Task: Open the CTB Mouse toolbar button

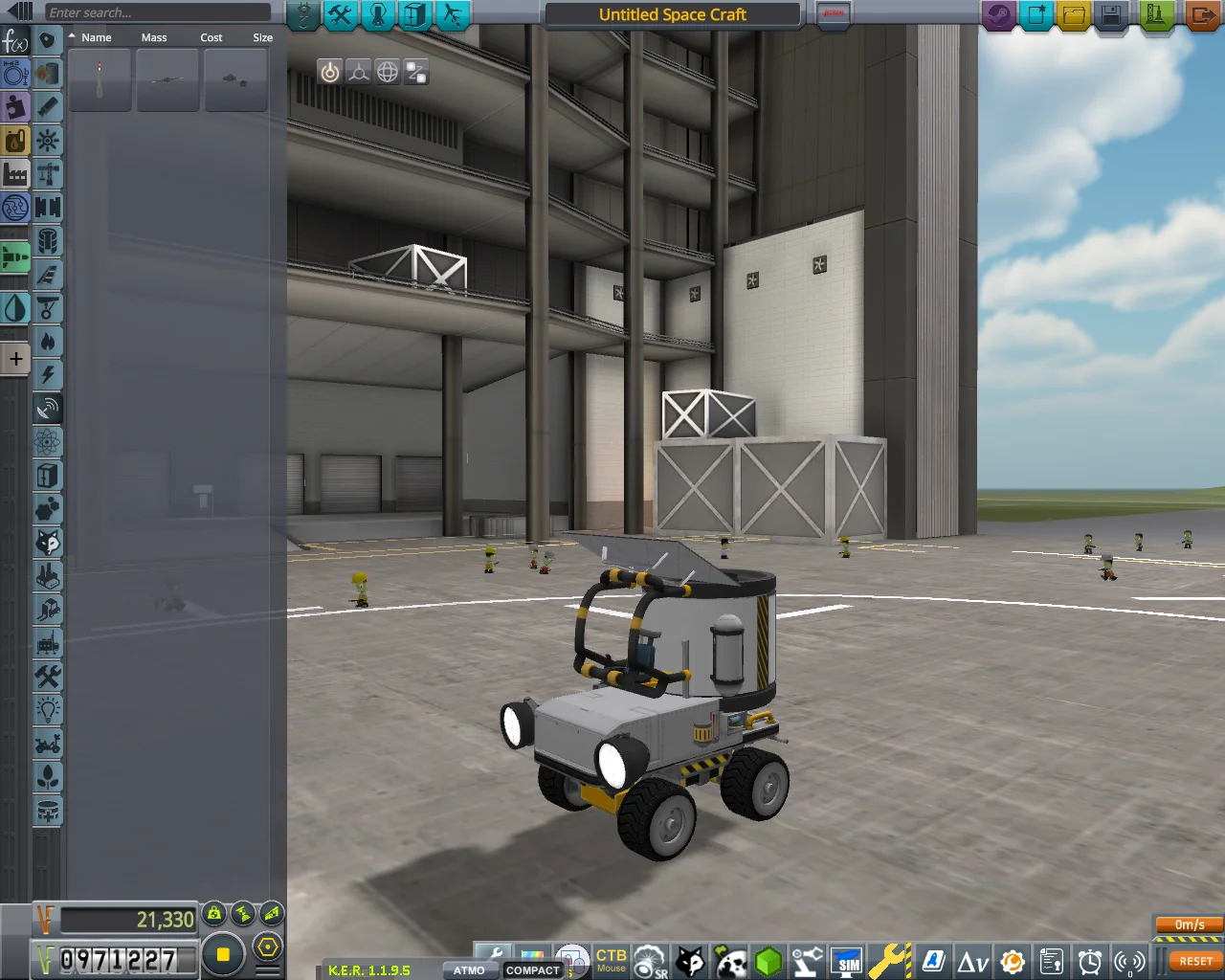Action: [x=611, y=960]
